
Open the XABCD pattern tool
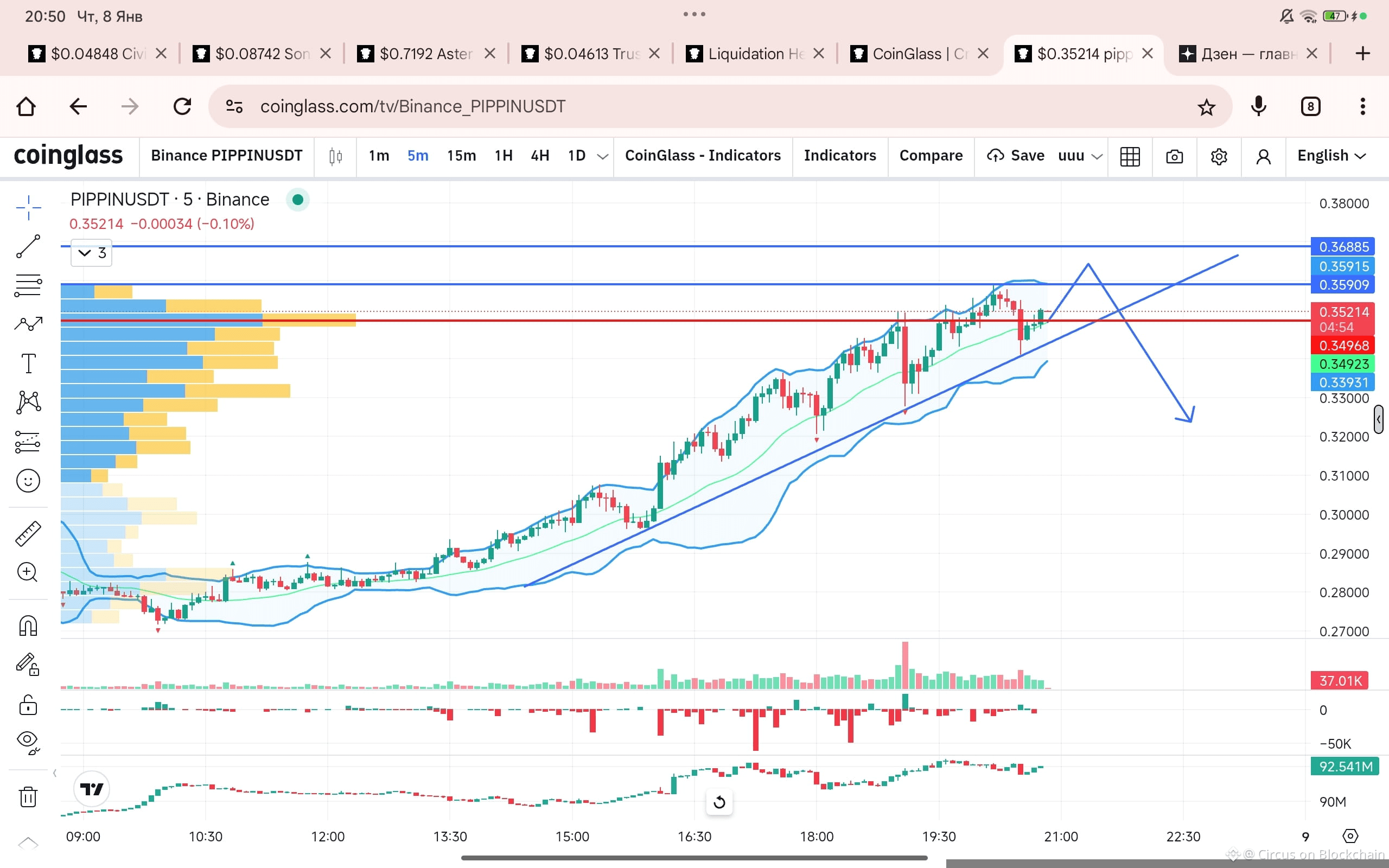click(x=28, y=403)
